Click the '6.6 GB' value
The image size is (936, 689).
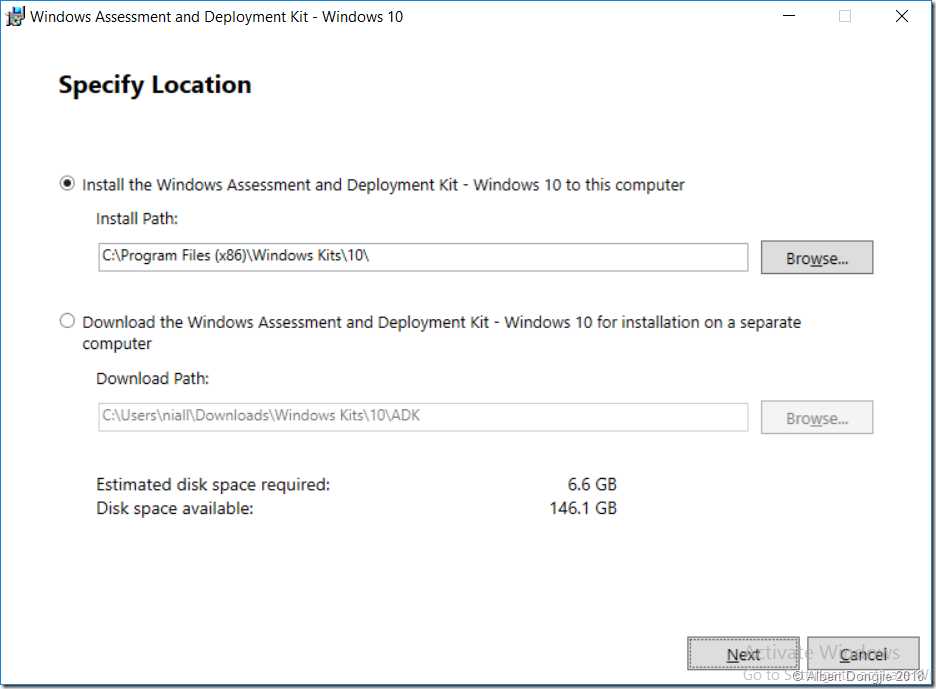592,484
